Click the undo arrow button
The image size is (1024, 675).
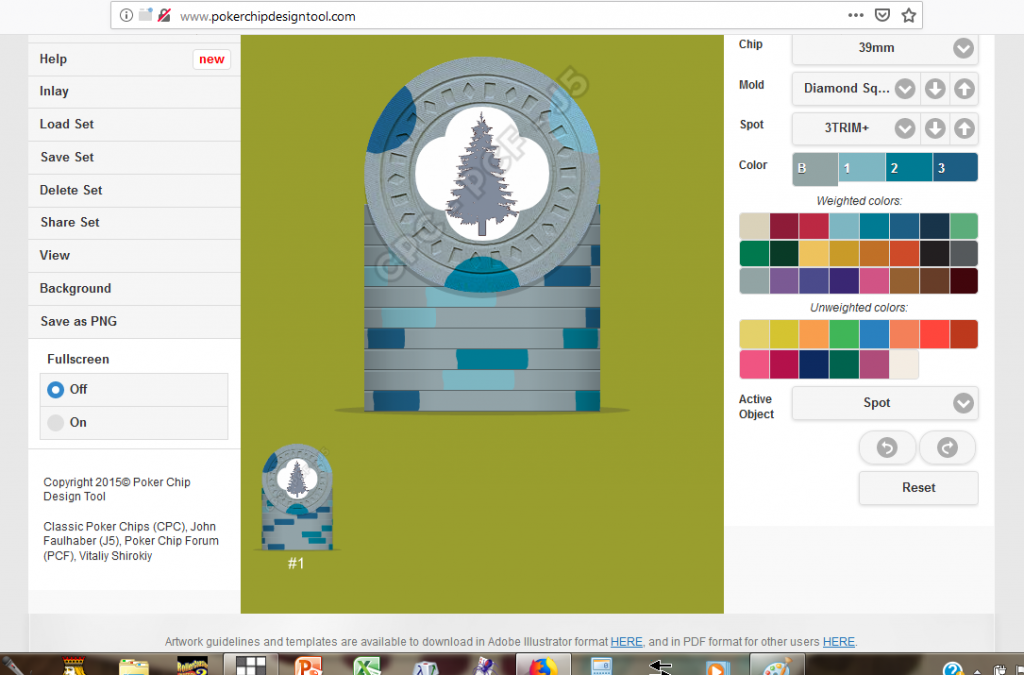[887, 448]
